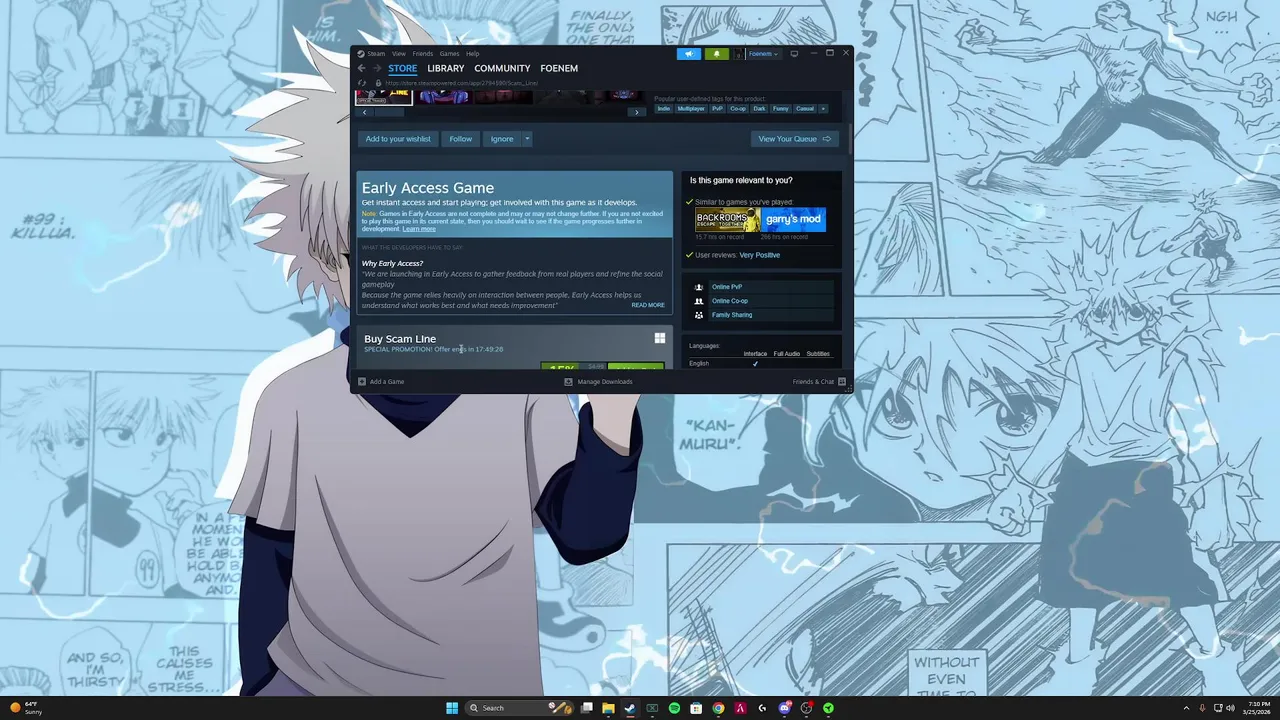Click the Steam back navigation arrow
Image resolution: width=1280 pixels, height=720 pixels.
click(x=362, y=68)
